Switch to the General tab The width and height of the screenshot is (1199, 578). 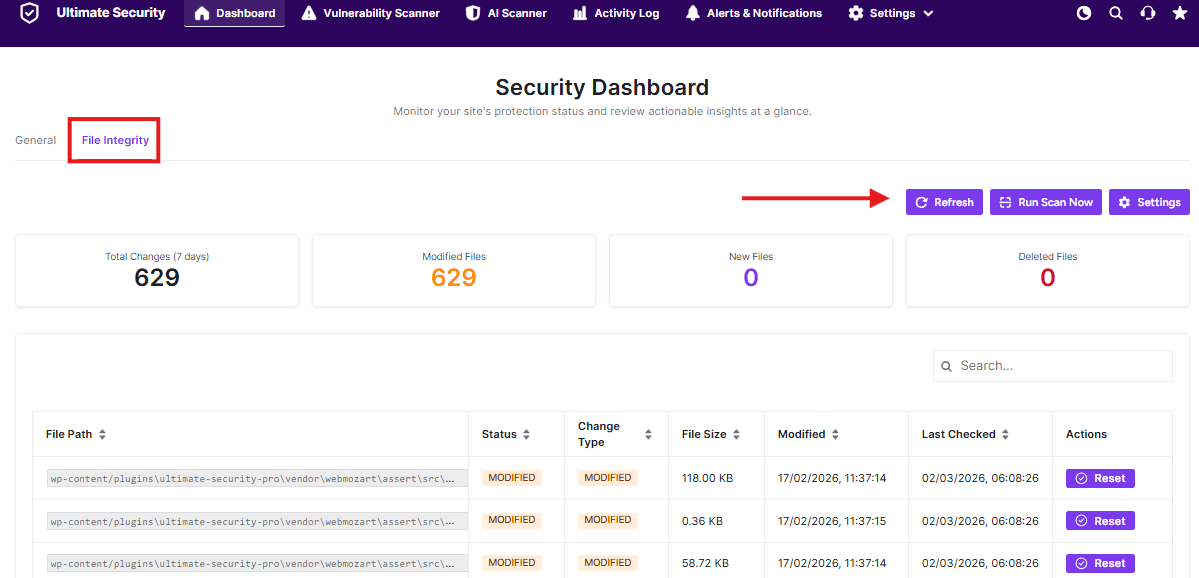pos(35,140)
